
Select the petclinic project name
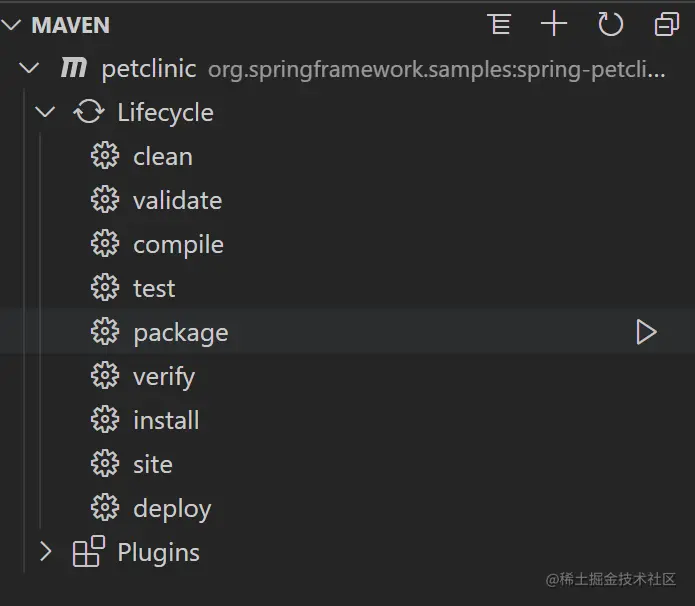pyautogui.click(x=149, y=70)
